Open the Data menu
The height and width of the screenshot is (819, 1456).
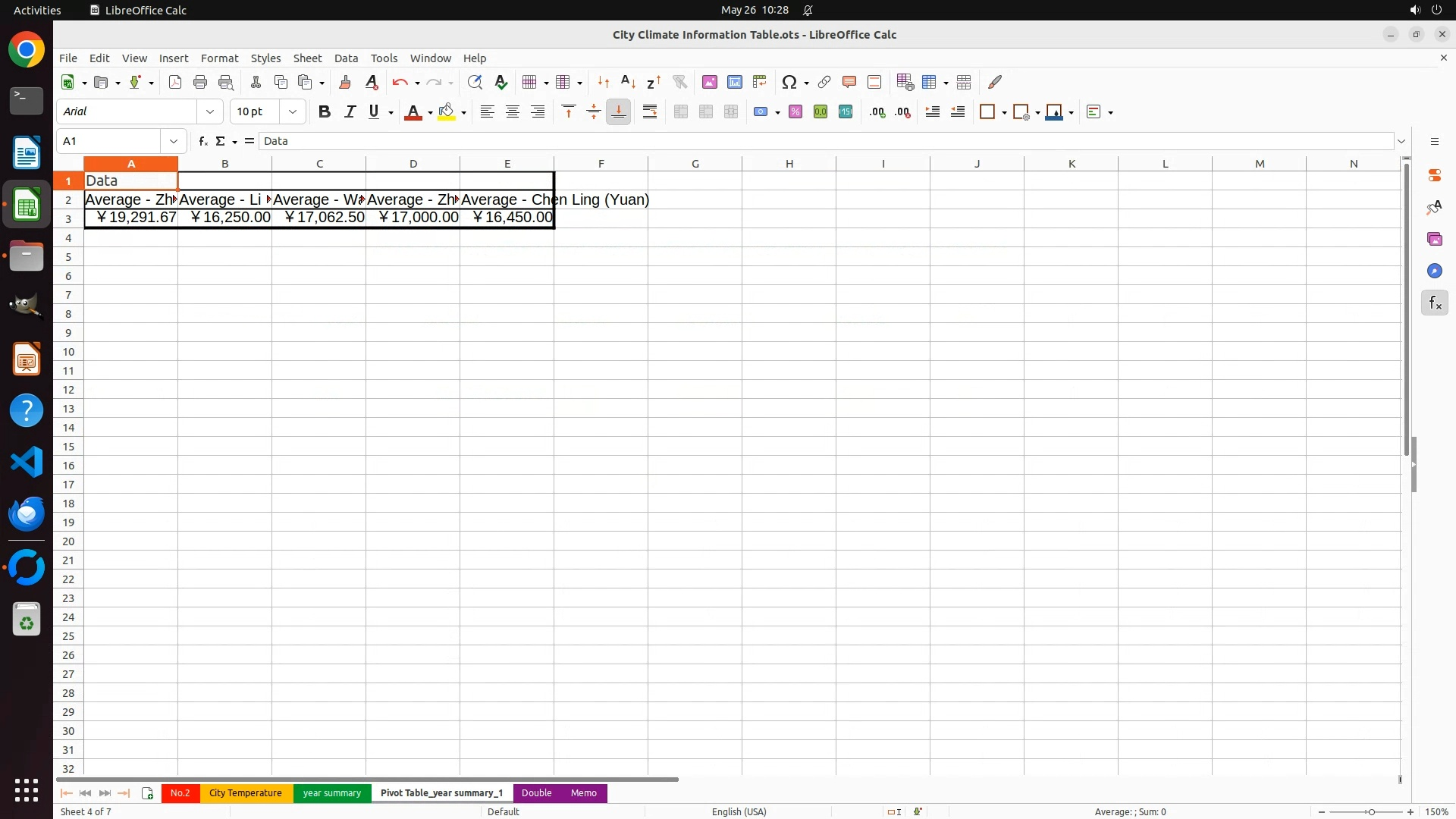pos(346,58)
